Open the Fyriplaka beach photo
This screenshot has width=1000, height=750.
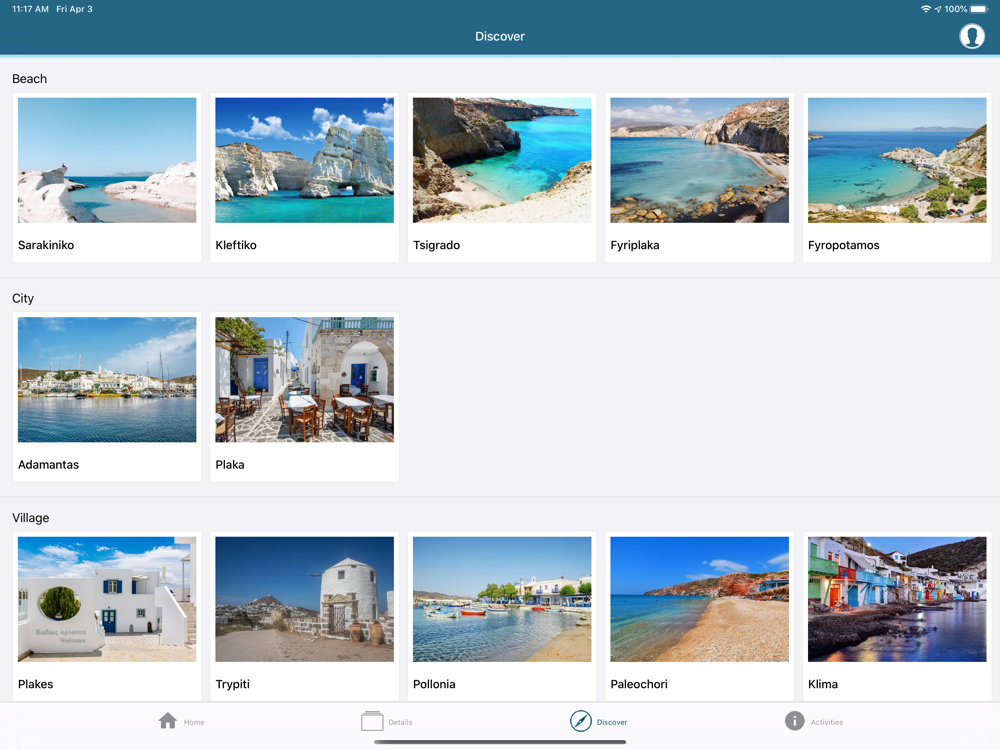(699, 160)
